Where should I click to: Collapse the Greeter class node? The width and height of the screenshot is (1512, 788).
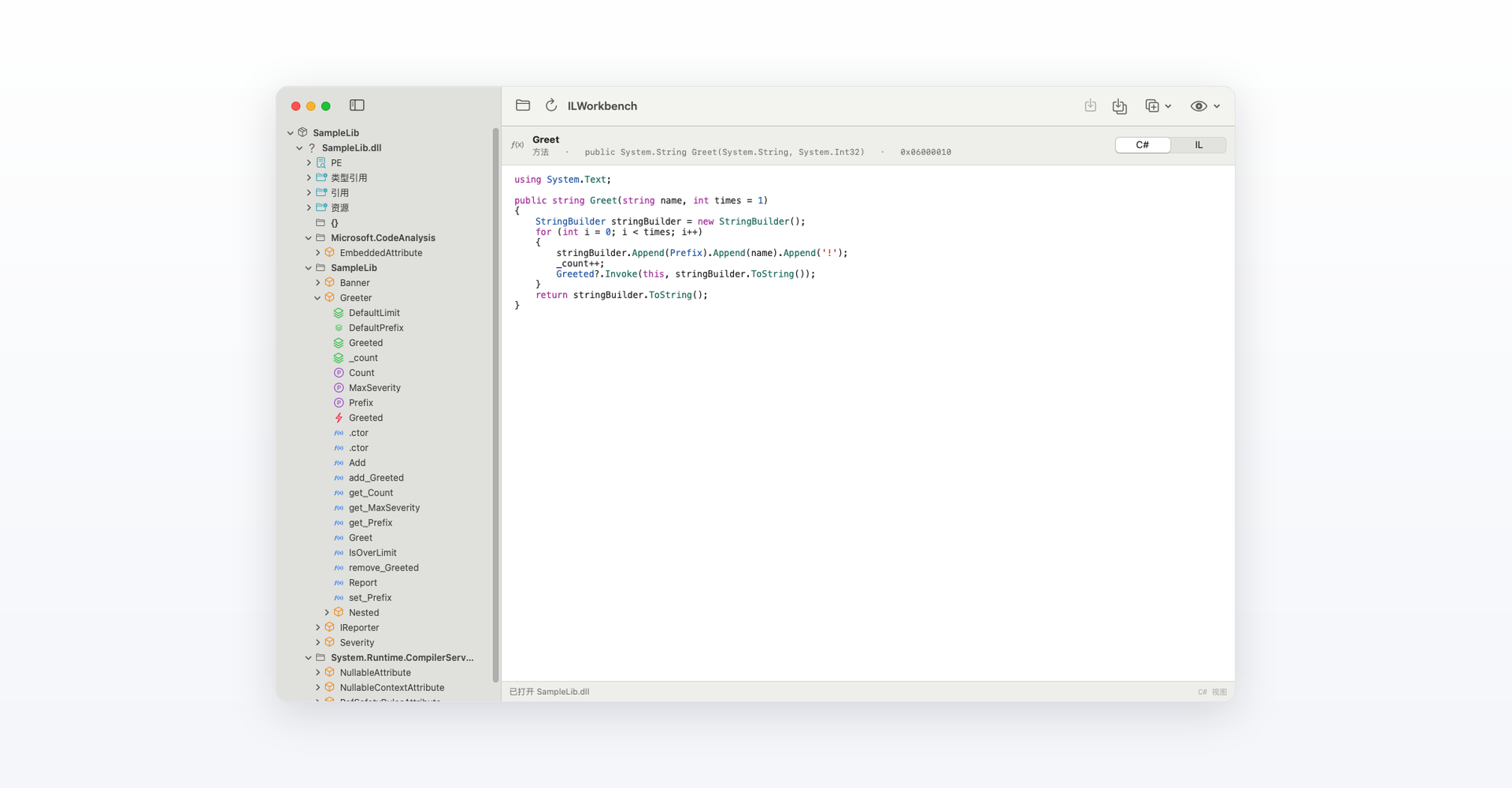pos(318,298)
